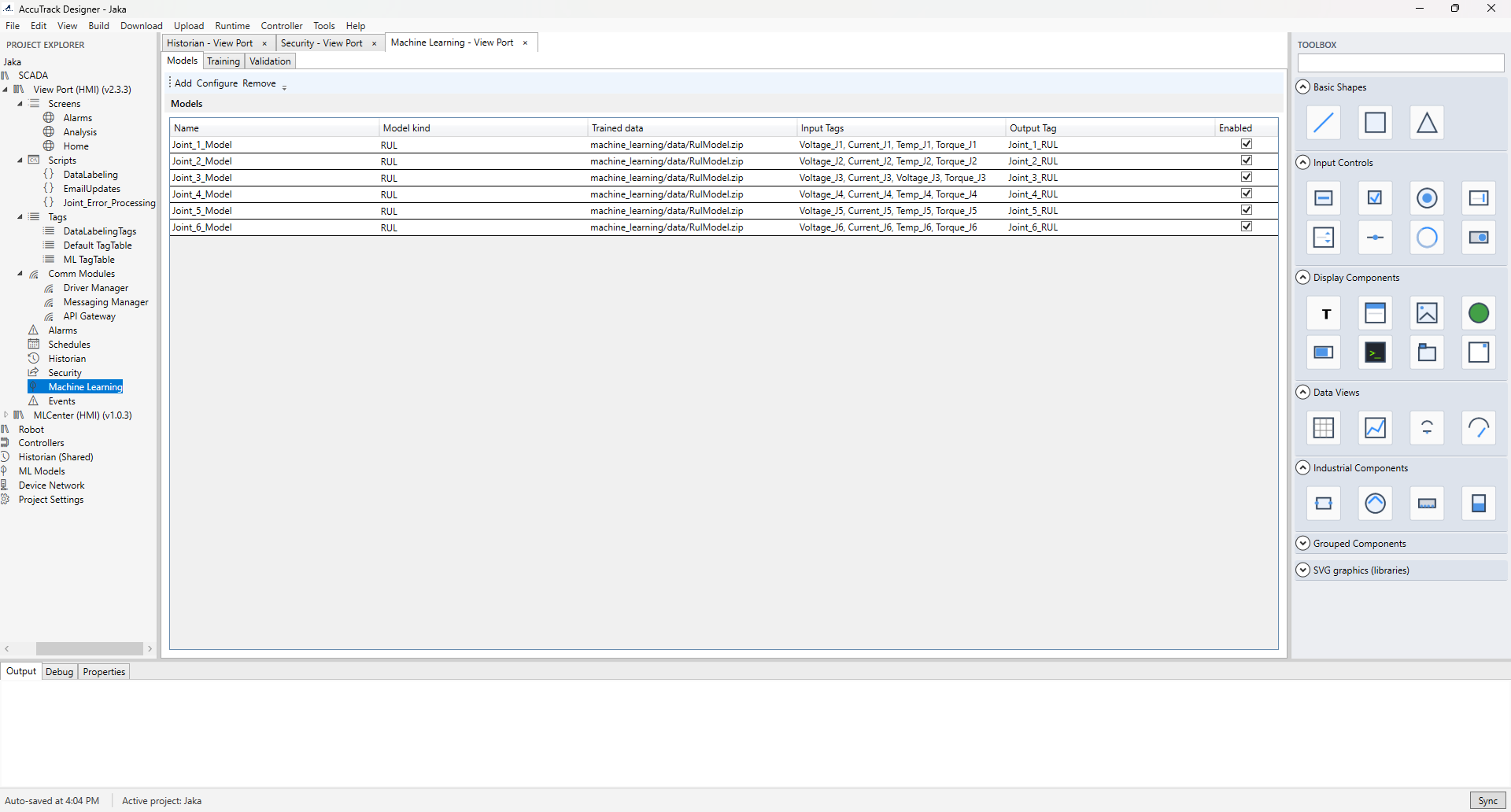Viewport: 1511px width, 812px height.
Task: Select the Joint_Error_Processing script
Action: (x=109, y=203)
